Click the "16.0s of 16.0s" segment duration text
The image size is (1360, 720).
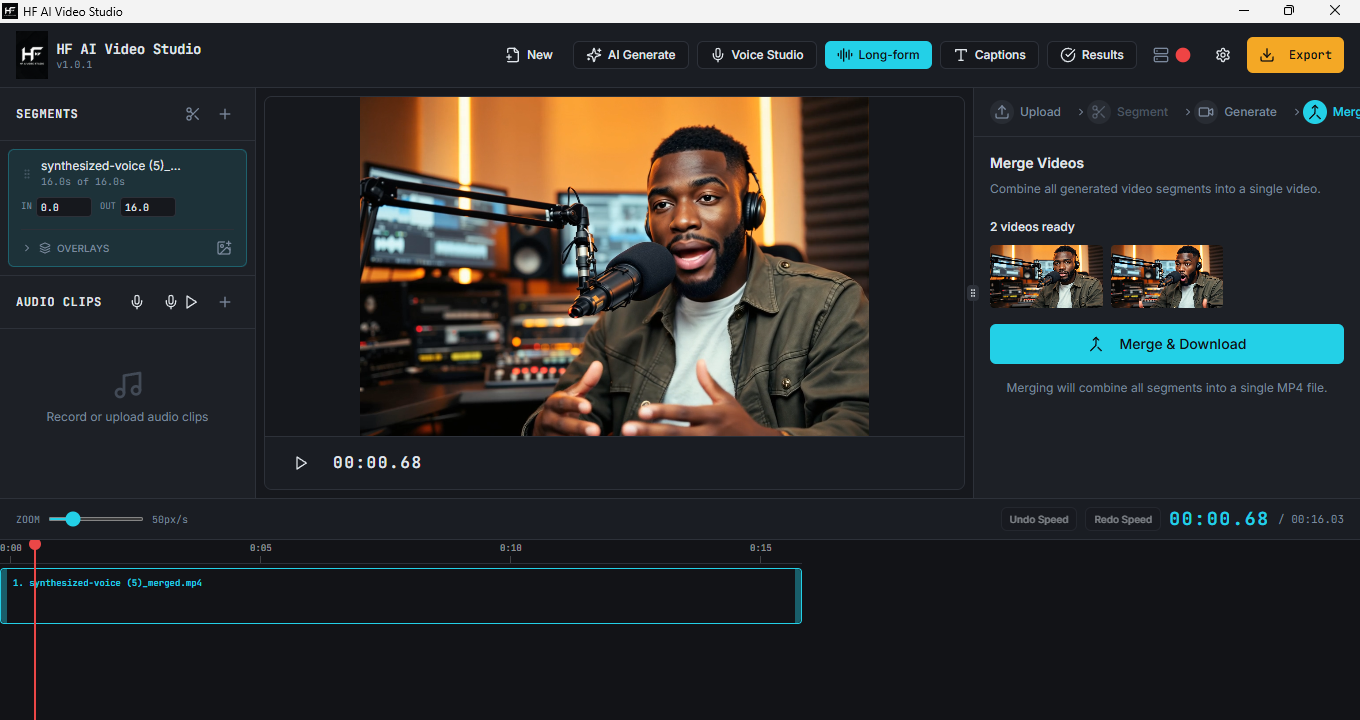tap(83, 182)
